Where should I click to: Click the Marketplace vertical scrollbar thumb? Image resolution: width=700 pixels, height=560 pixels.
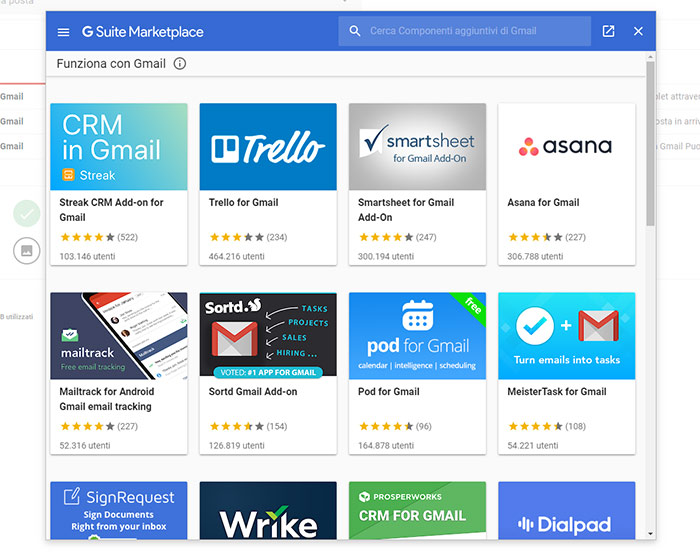point(650,144)
